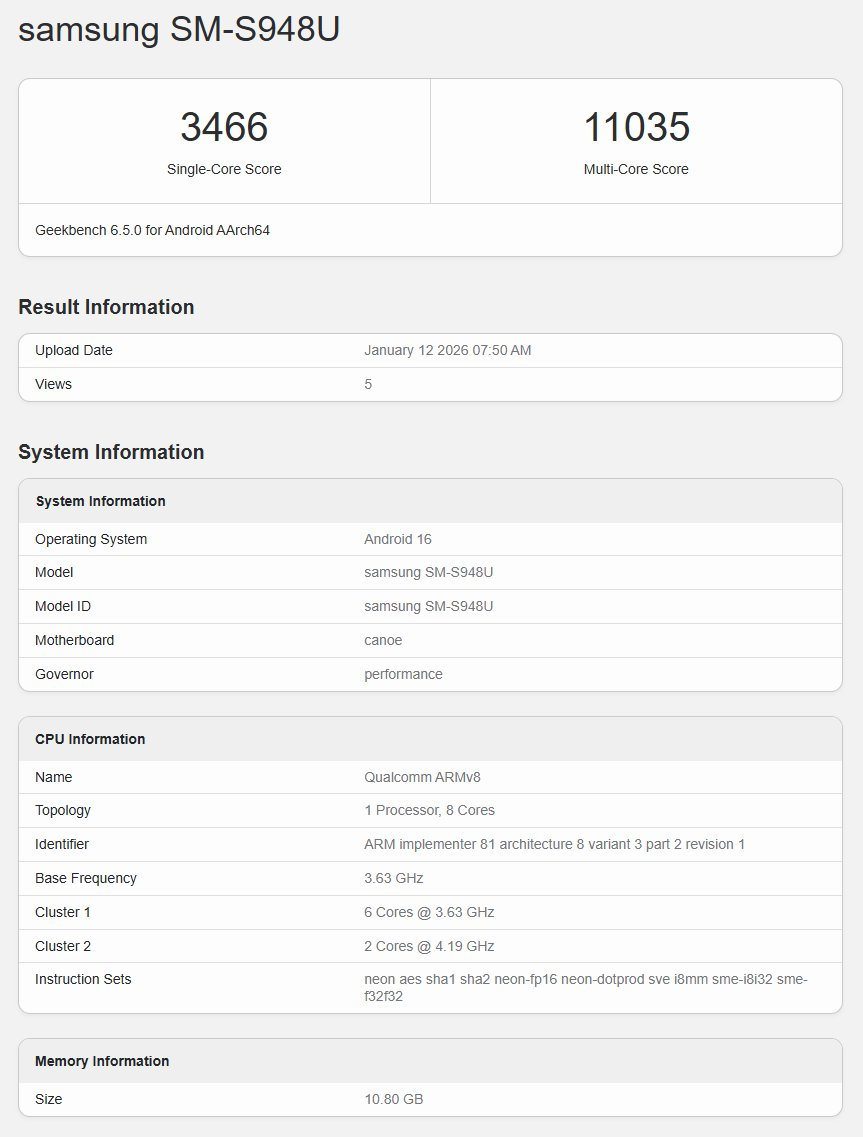Select the Topology row showing 8 Cores
The image size is (863, 1137).
pos(430,810)
